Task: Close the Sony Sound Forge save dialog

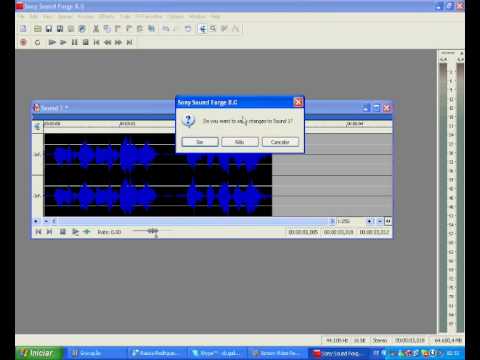Action: pyautogui.click(x=298, y=102)
